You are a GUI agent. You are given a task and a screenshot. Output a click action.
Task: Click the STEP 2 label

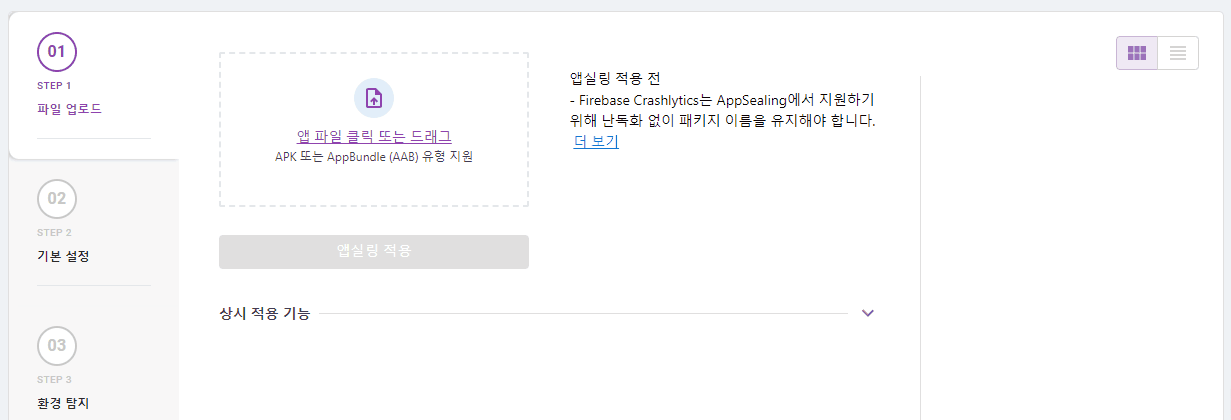54,232
